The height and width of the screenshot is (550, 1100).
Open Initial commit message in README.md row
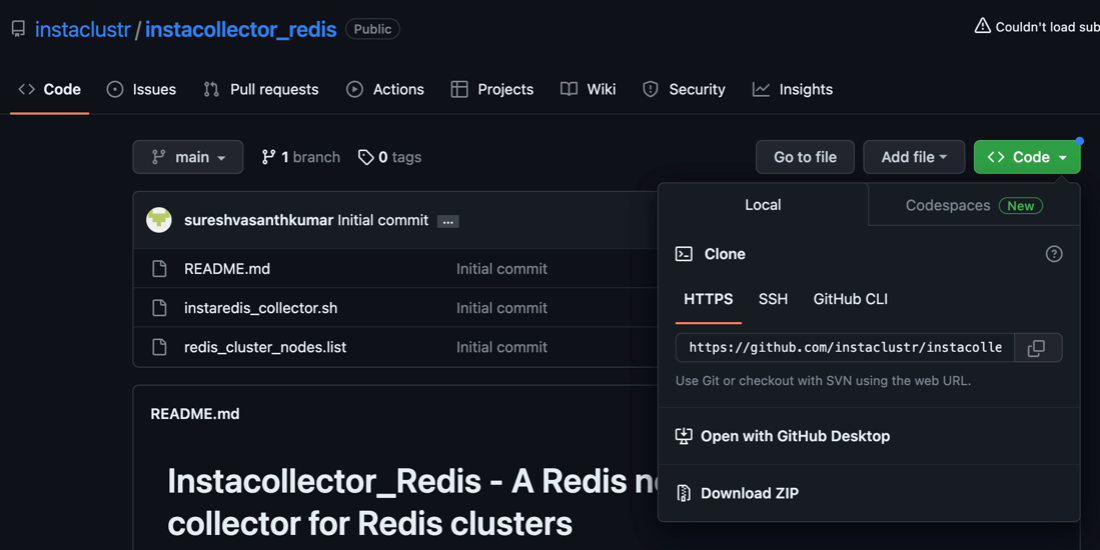point(502,269)
